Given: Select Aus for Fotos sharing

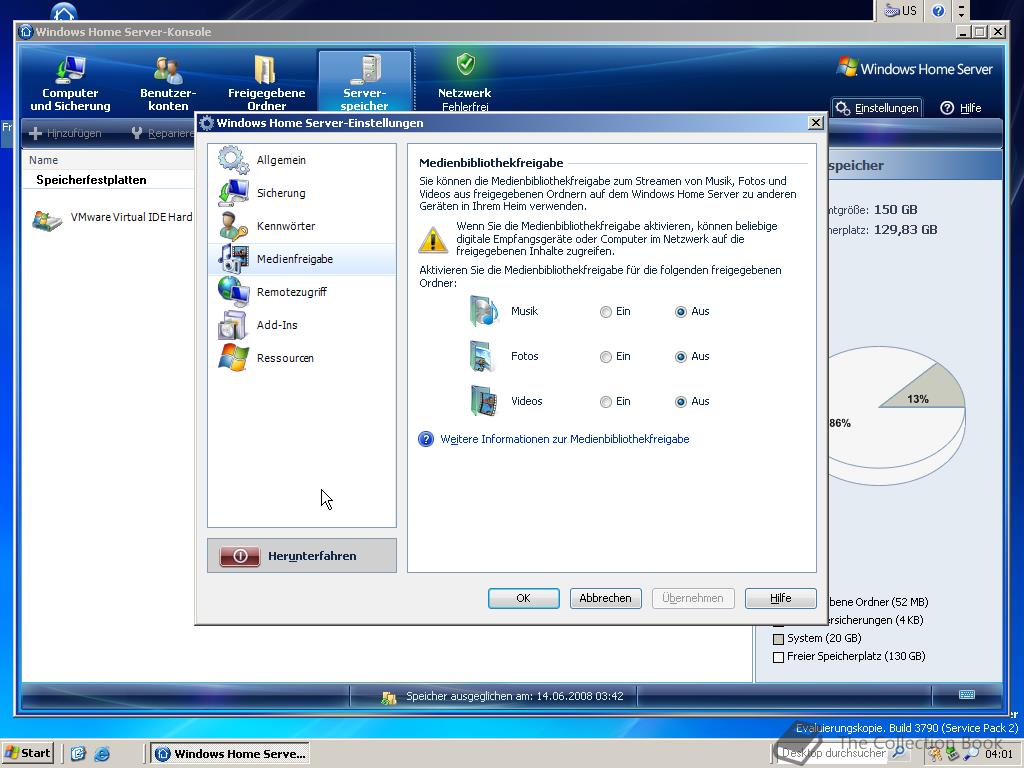Looking at the screenshot, I should click(680, 357).
